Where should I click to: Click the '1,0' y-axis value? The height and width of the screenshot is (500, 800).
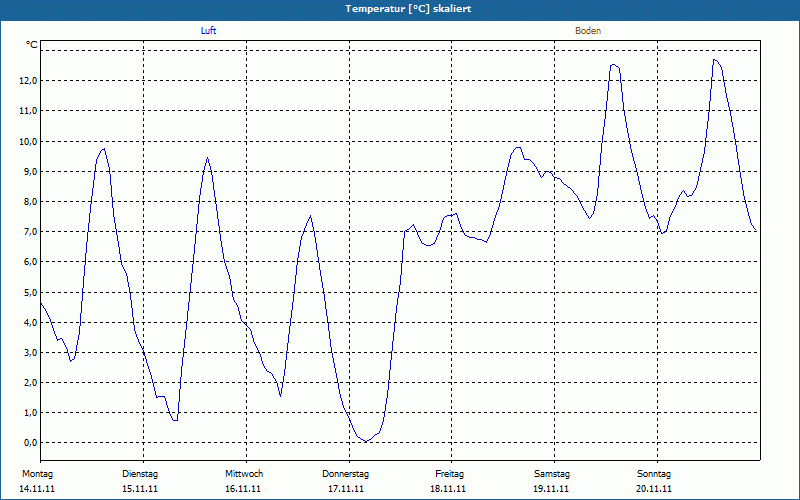point(31,413)
